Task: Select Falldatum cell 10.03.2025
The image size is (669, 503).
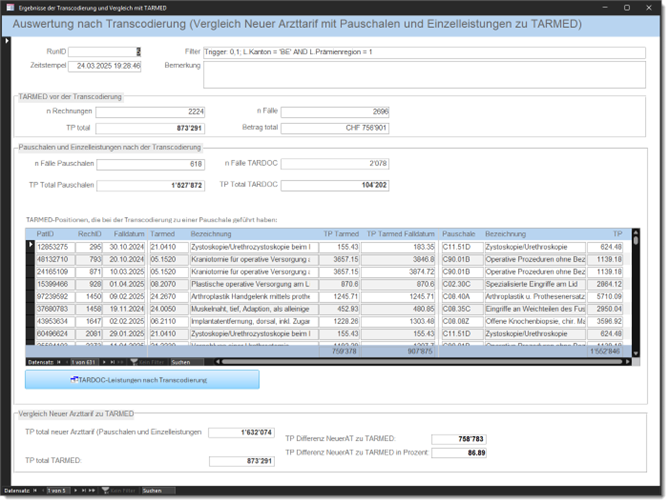Action: tap(125, 272)
